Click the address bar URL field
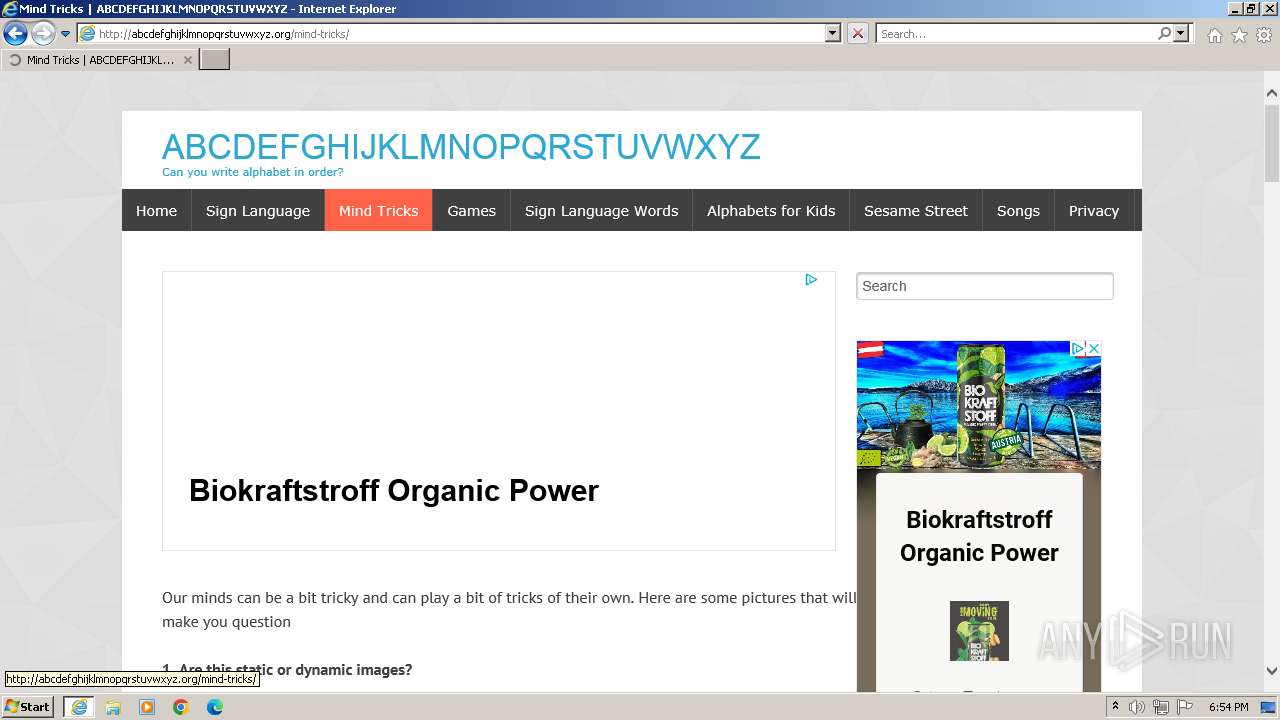Image resolution: width=1280 pixels, height=720 pixels. click(460, 33)
